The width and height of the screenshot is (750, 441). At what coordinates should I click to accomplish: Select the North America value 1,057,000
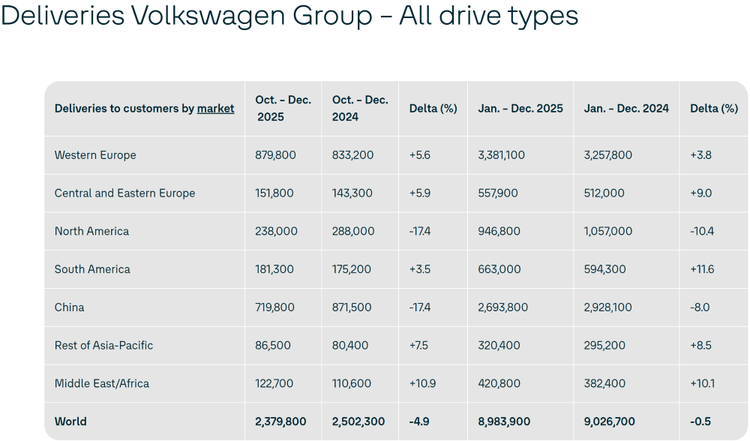[x=608, y=231]
